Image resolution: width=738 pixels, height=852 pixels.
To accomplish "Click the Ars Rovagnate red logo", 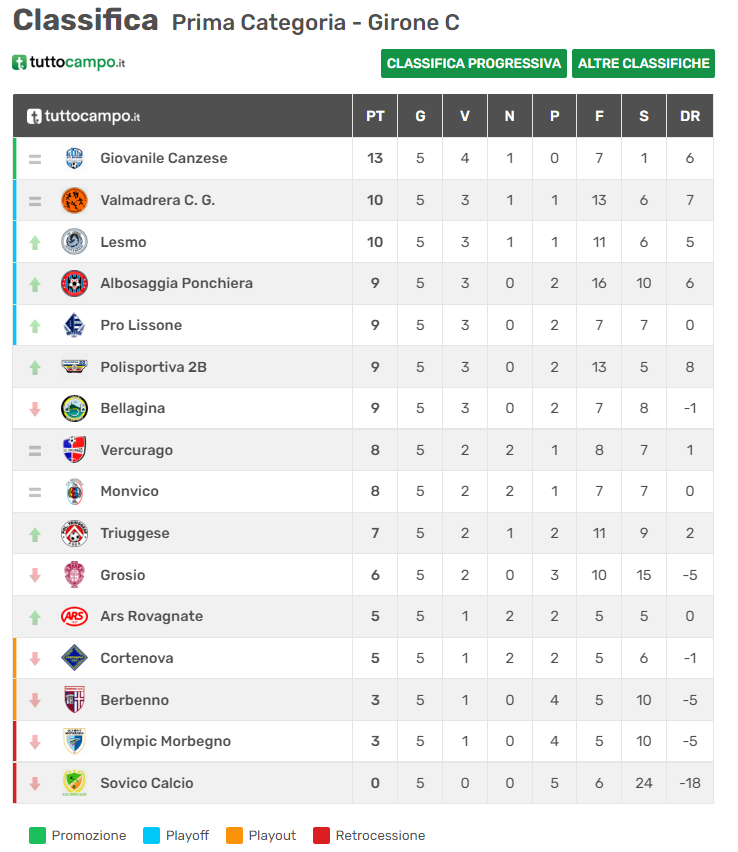I will [74, 616].
